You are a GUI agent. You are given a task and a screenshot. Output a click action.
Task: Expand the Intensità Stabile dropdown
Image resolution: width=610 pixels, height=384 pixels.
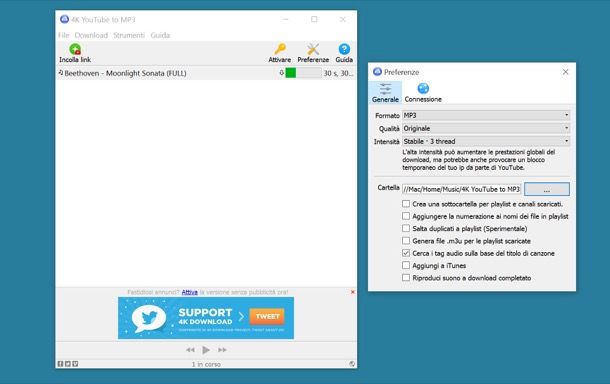click(486, 141)
